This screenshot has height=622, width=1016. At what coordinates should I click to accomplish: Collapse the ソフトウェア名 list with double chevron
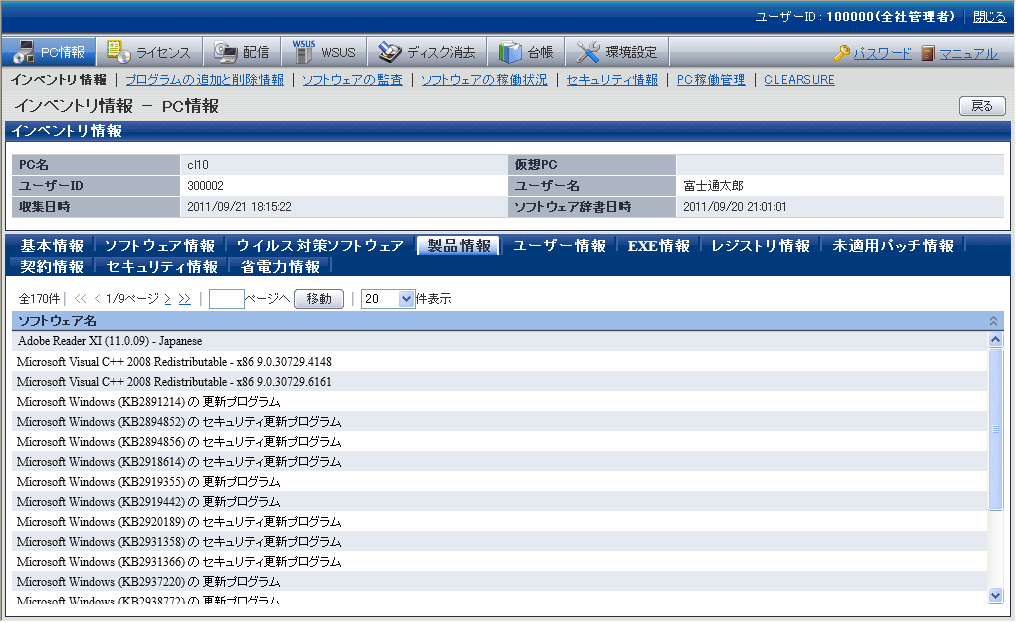[993, 321]
